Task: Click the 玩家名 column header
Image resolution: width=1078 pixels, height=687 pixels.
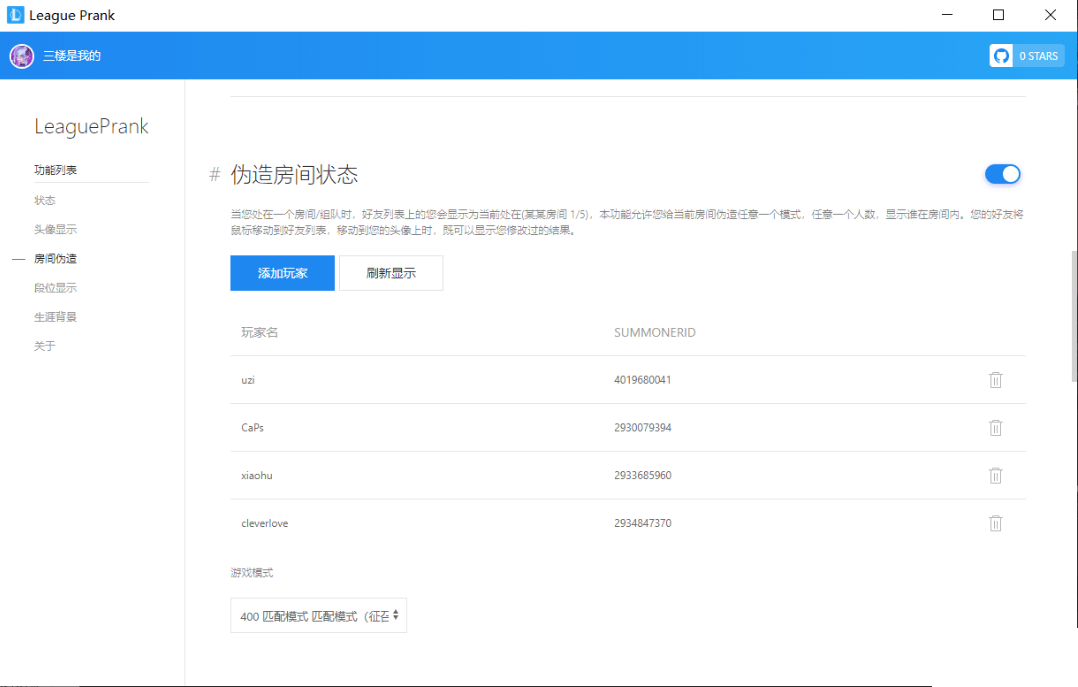Action: pos(260,332)
